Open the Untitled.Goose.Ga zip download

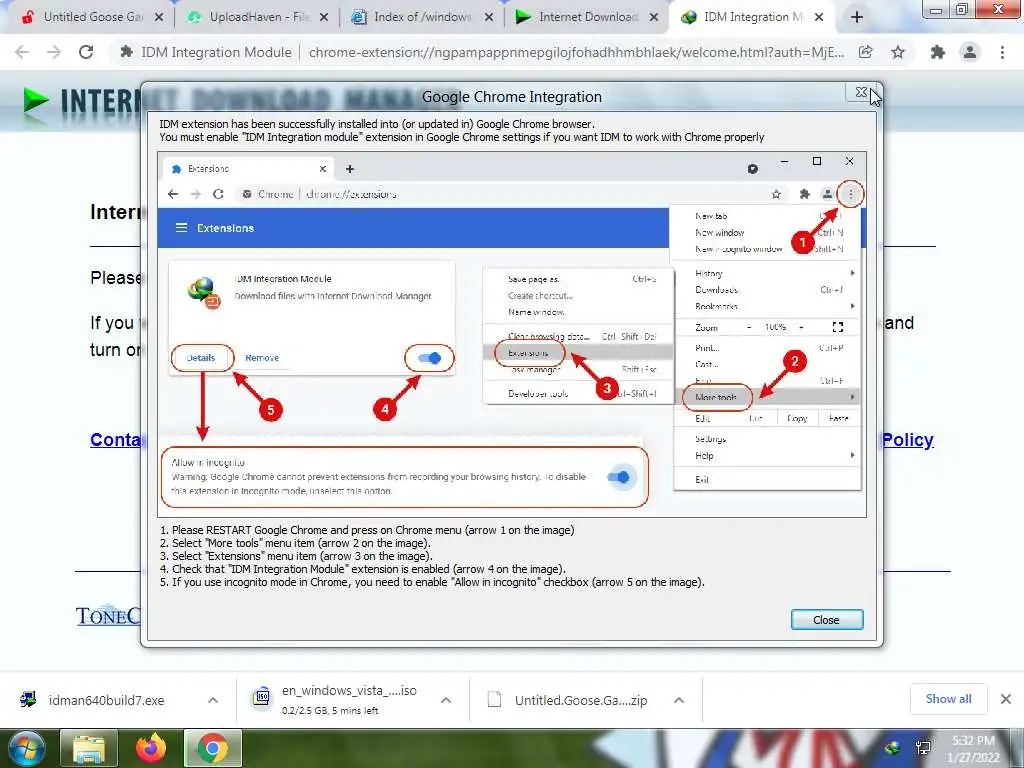click(x=581, y=700)
